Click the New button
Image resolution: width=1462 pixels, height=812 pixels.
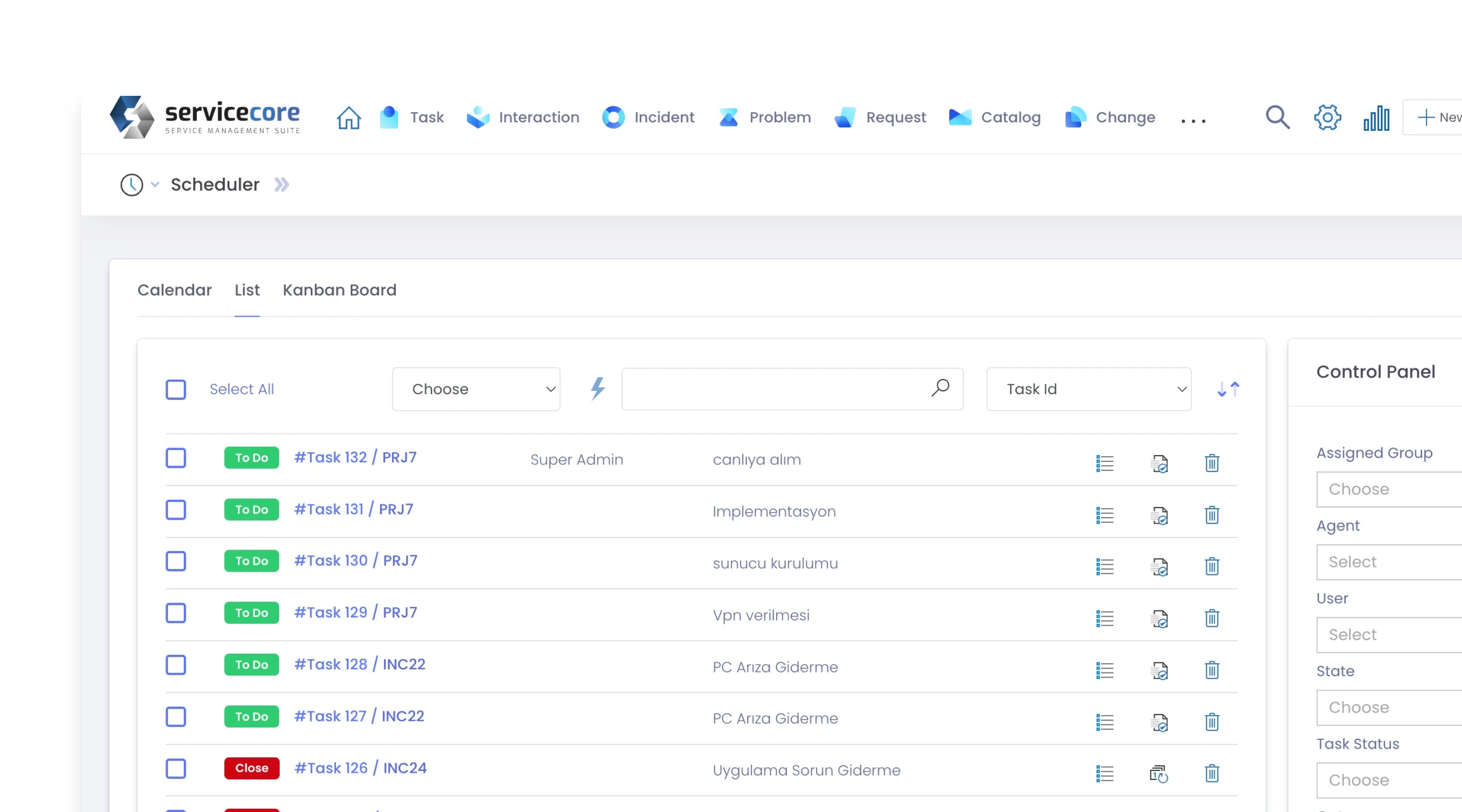coord(1433,117)
